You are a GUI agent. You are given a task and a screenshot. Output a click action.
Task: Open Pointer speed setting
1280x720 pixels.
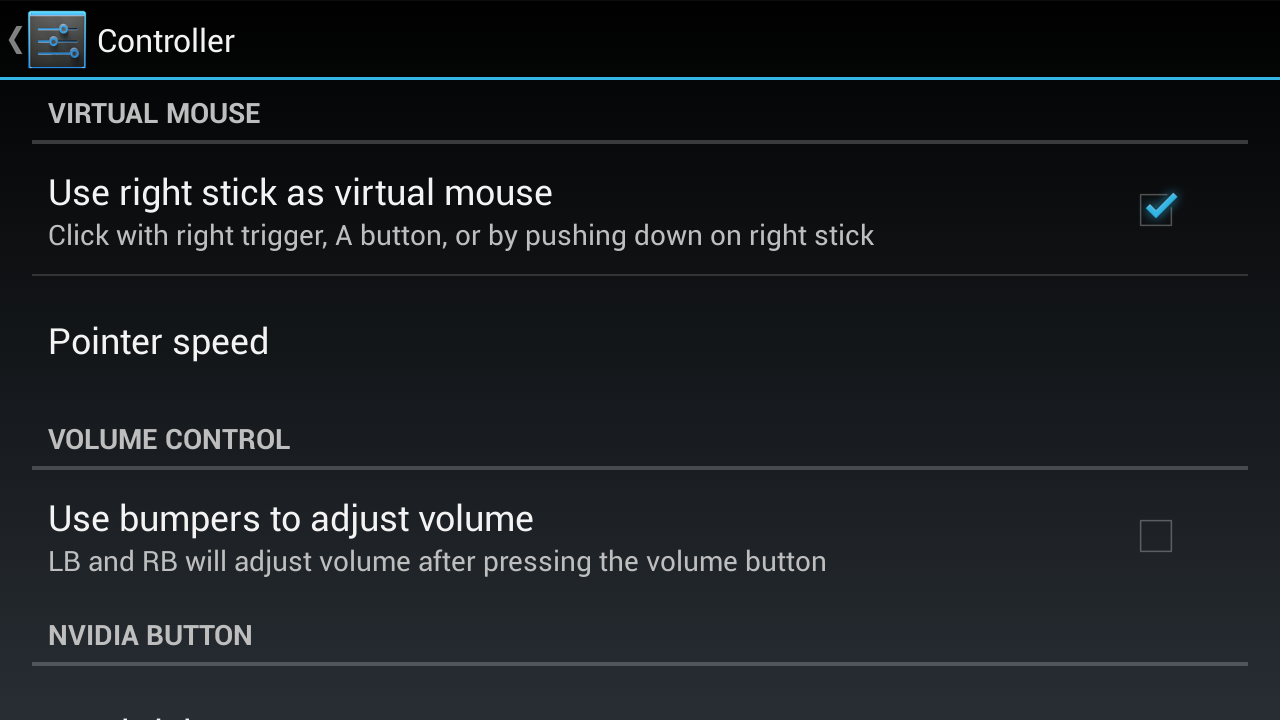coord(158,342)
